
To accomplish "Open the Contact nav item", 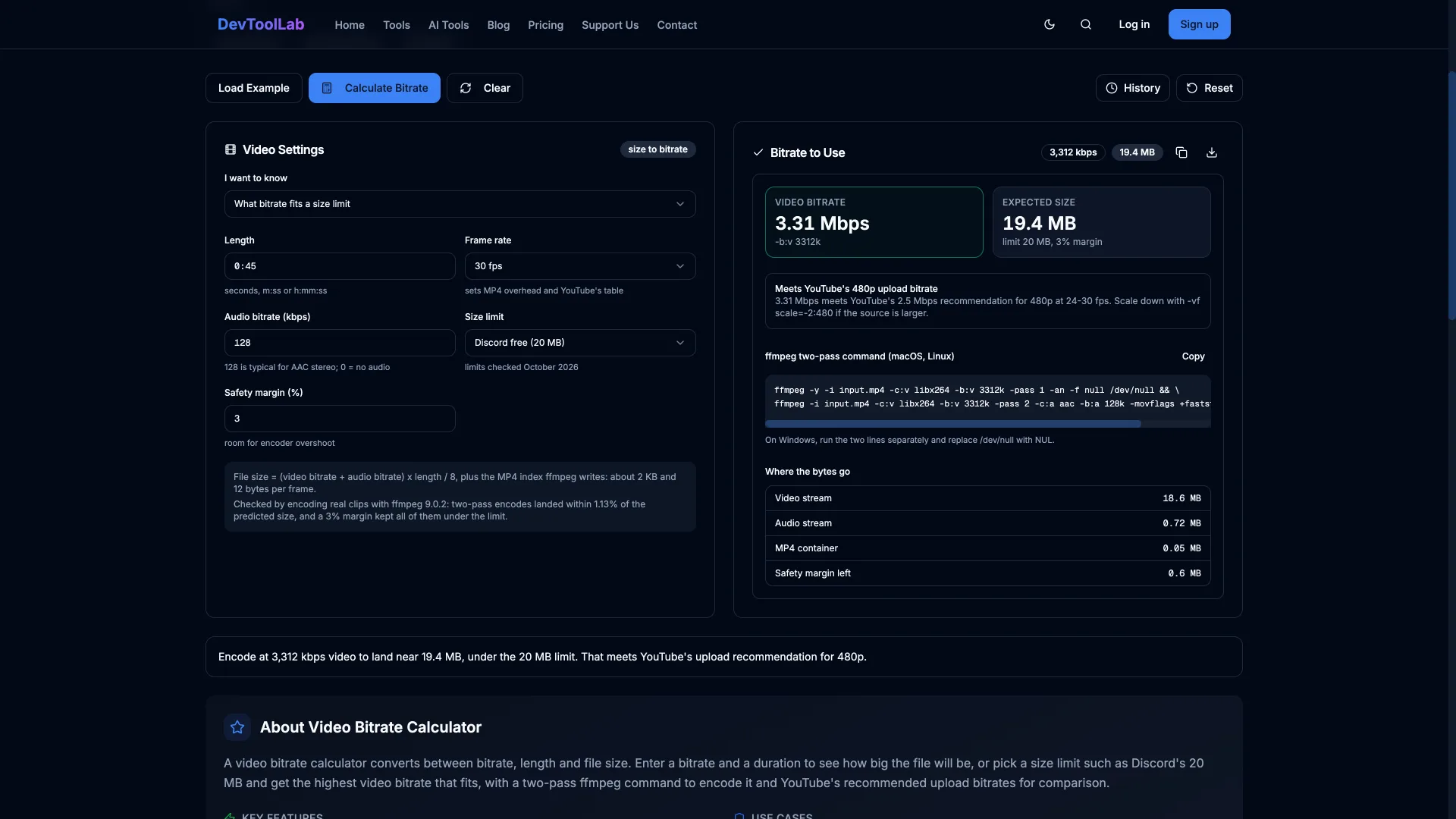I will coord(676,25).
